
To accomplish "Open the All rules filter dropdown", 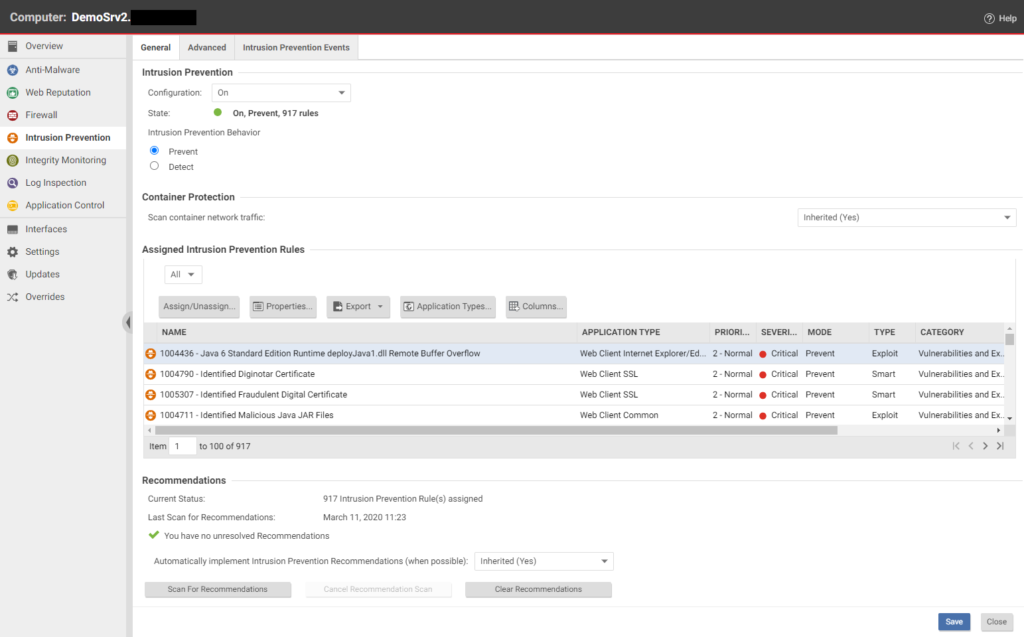I will point(184,274).
